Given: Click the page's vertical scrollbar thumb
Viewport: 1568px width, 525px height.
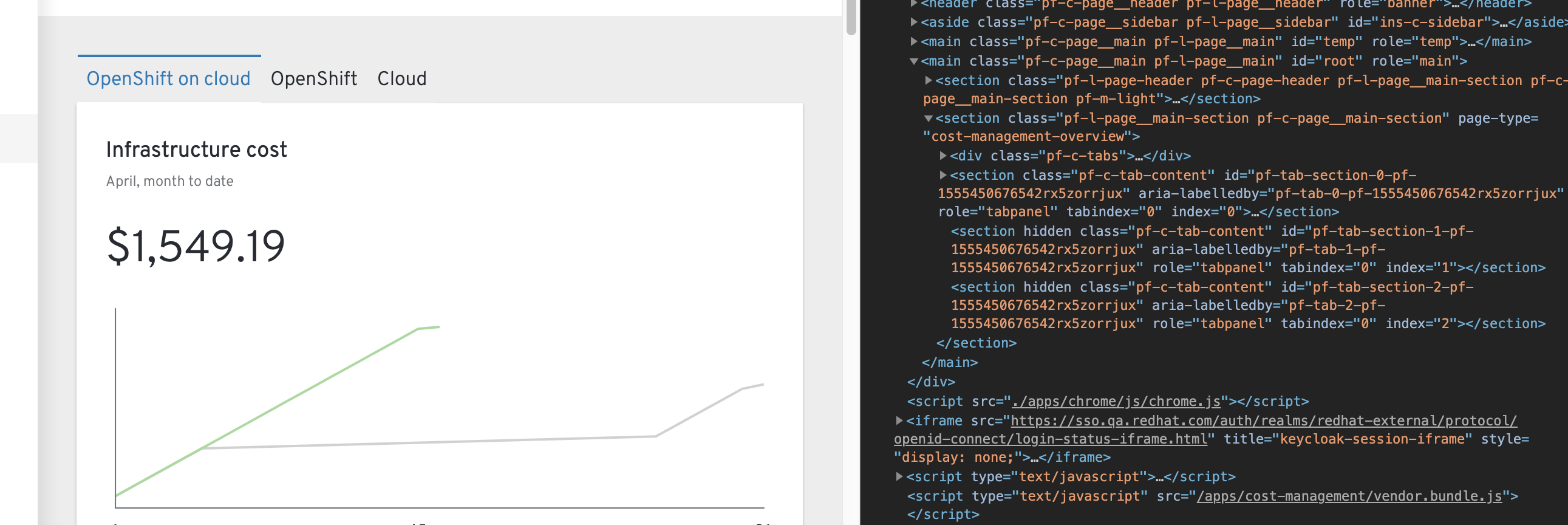Looking at the screenshot, I should [x=851, y=18].
